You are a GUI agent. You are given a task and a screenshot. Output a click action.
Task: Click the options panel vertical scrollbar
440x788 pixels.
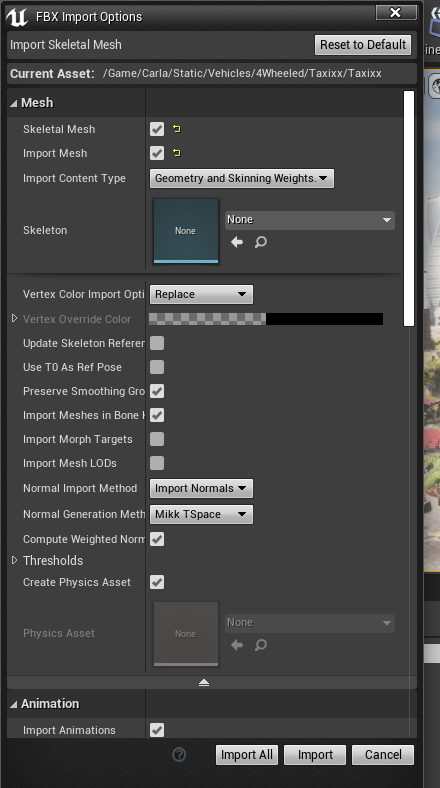tap(409, 208)
